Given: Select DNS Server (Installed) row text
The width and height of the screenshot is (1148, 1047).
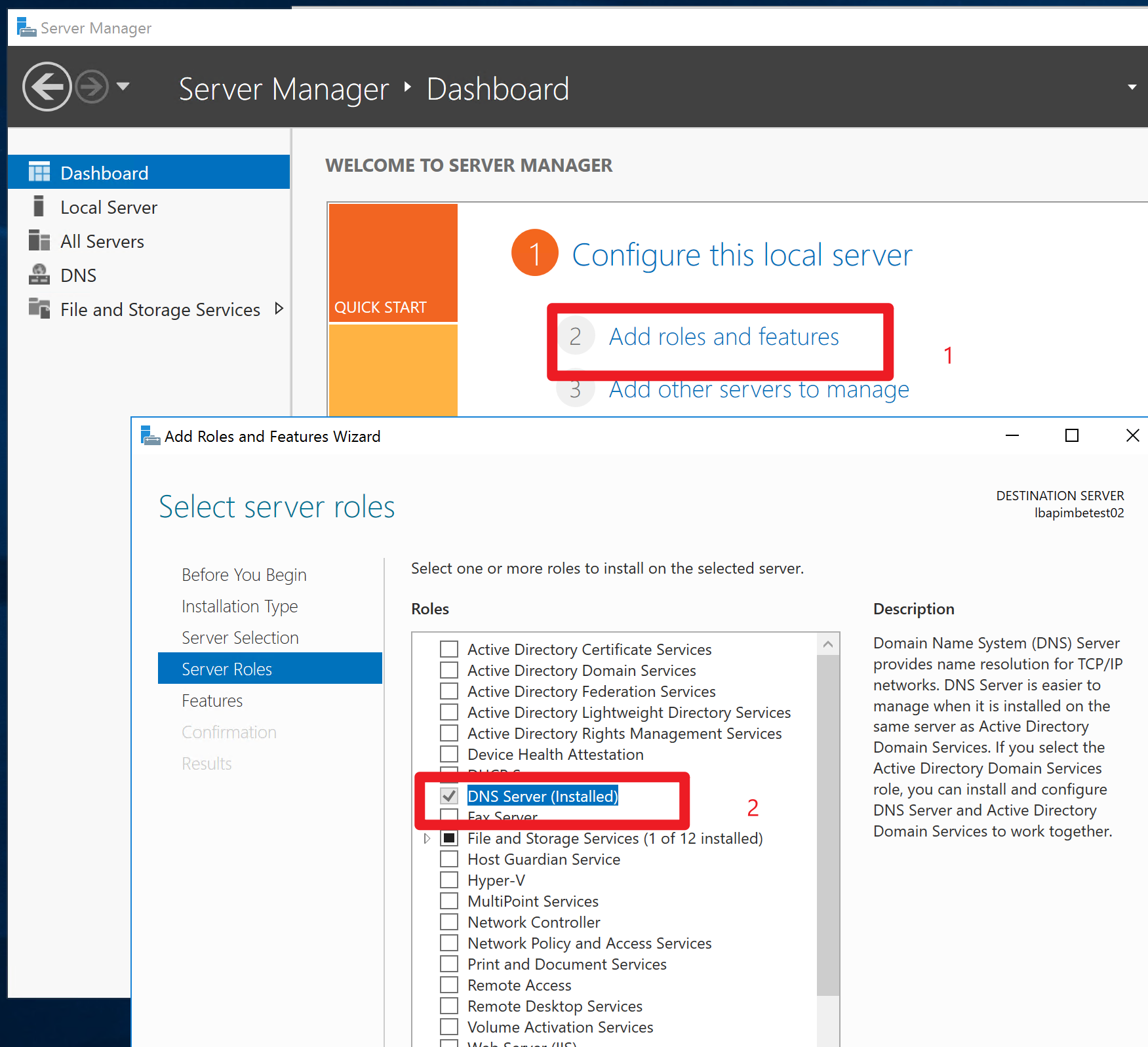Looking at the screenshot, I should tap(543, 796).
